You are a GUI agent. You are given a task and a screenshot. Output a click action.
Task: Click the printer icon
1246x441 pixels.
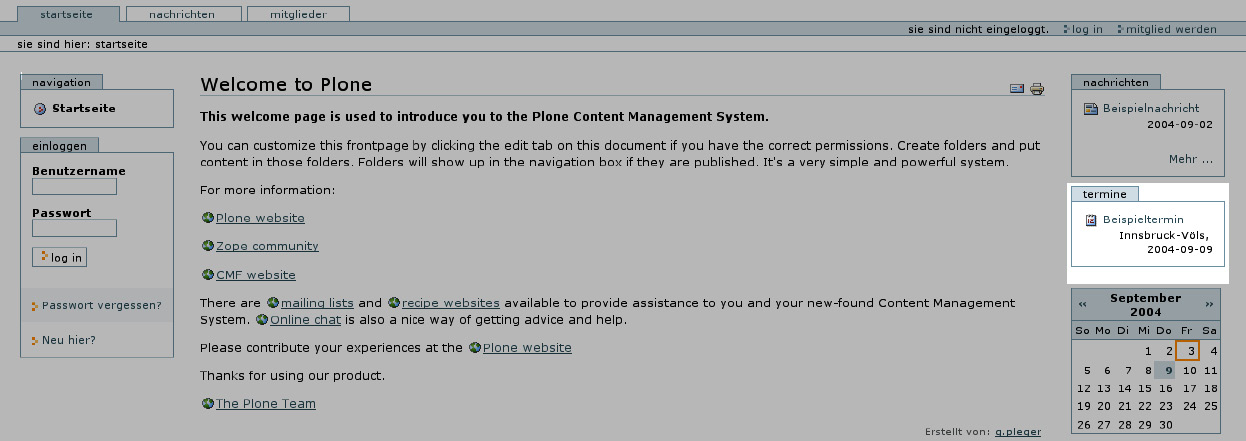1037,89
